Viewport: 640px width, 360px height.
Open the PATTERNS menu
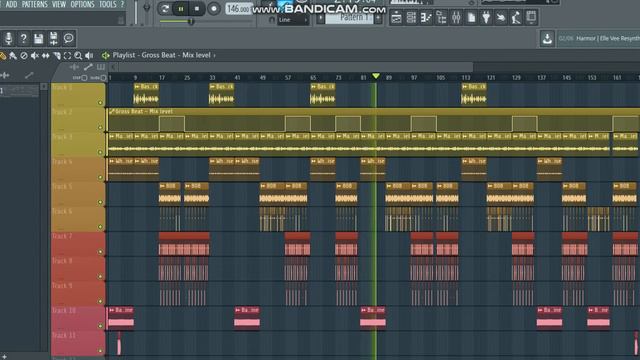(x=34, y=4)
